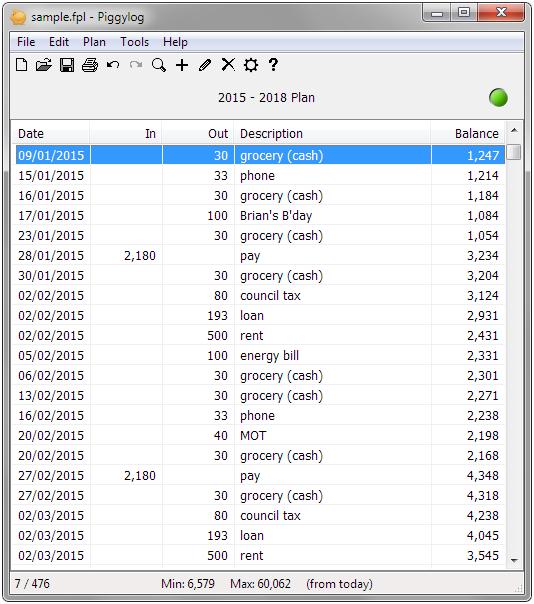Click the Out column header

pos(198,134)
